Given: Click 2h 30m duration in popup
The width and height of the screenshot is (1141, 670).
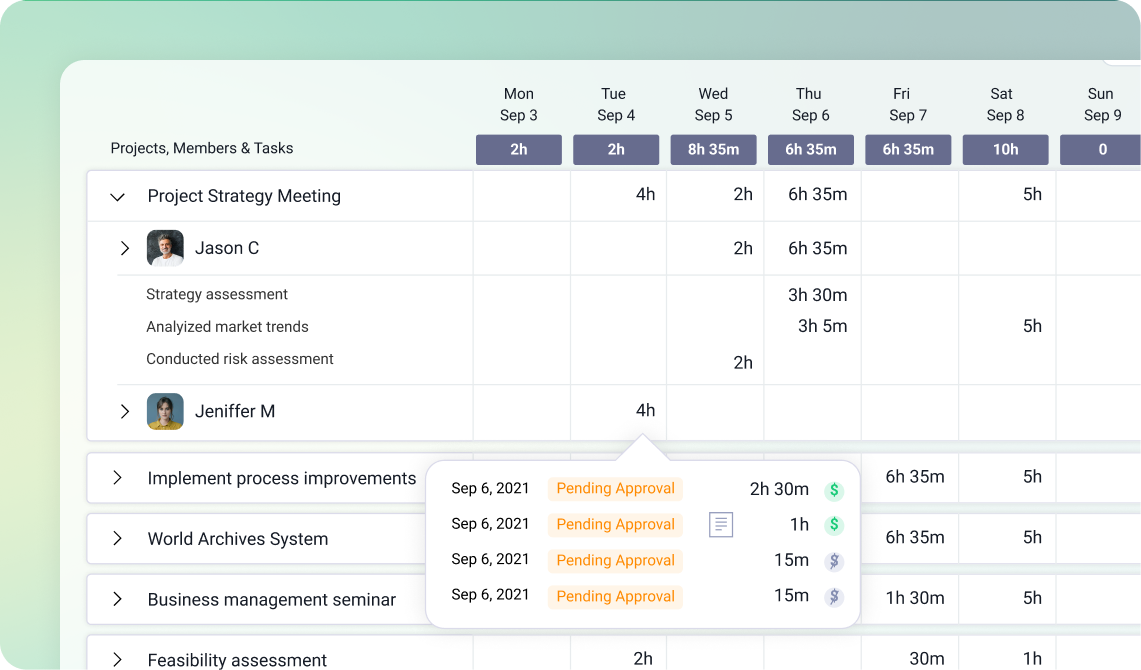Looking at the screenshot, I should 779,489.
